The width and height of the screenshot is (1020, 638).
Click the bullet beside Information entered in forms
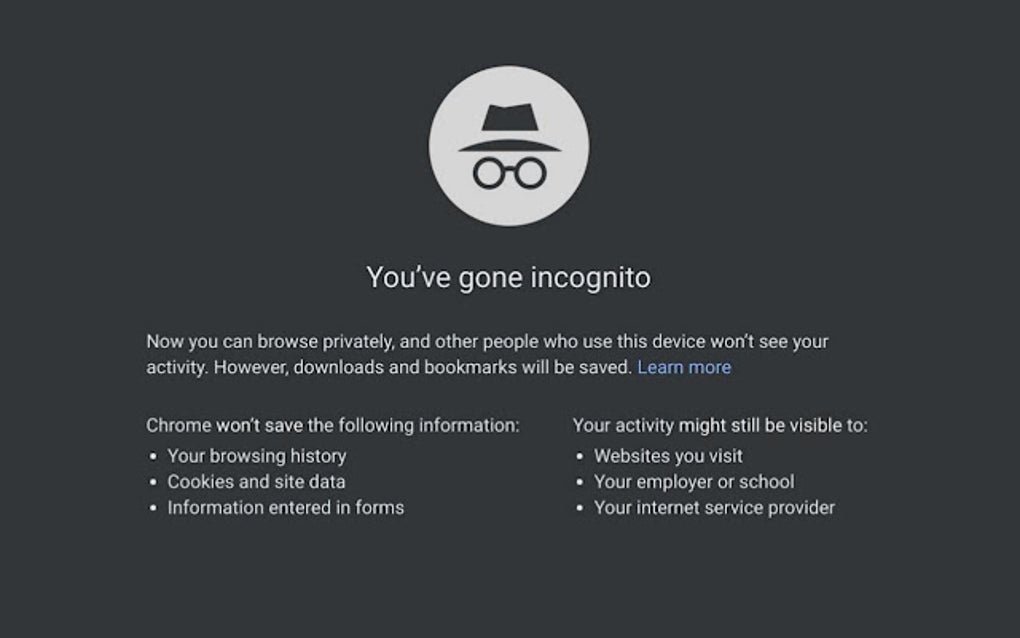coord(152,509)
